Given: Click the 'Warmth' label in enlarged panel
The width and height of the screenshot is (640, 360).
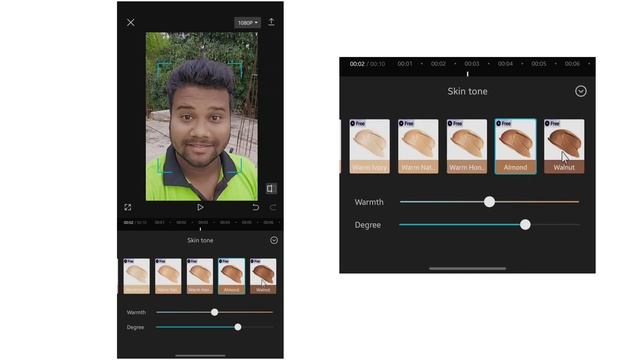Looking at the screenshot, I should pos(369,202).
